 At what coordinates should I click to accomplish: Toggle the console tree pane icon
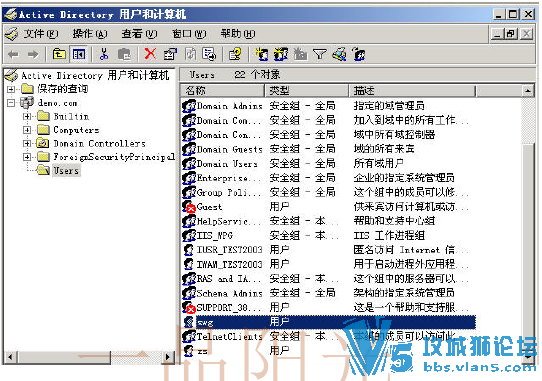coord(79,54)
